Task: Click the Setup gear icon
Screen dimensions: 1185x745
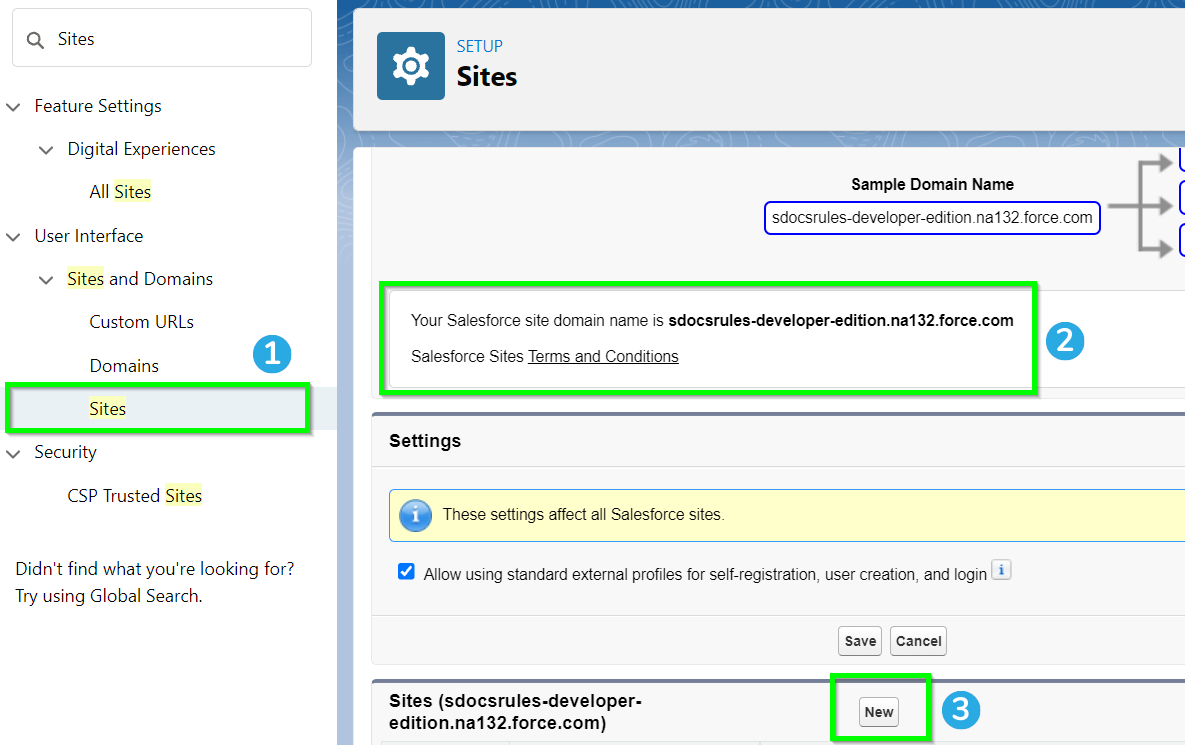Action: [x=410, y=66]
